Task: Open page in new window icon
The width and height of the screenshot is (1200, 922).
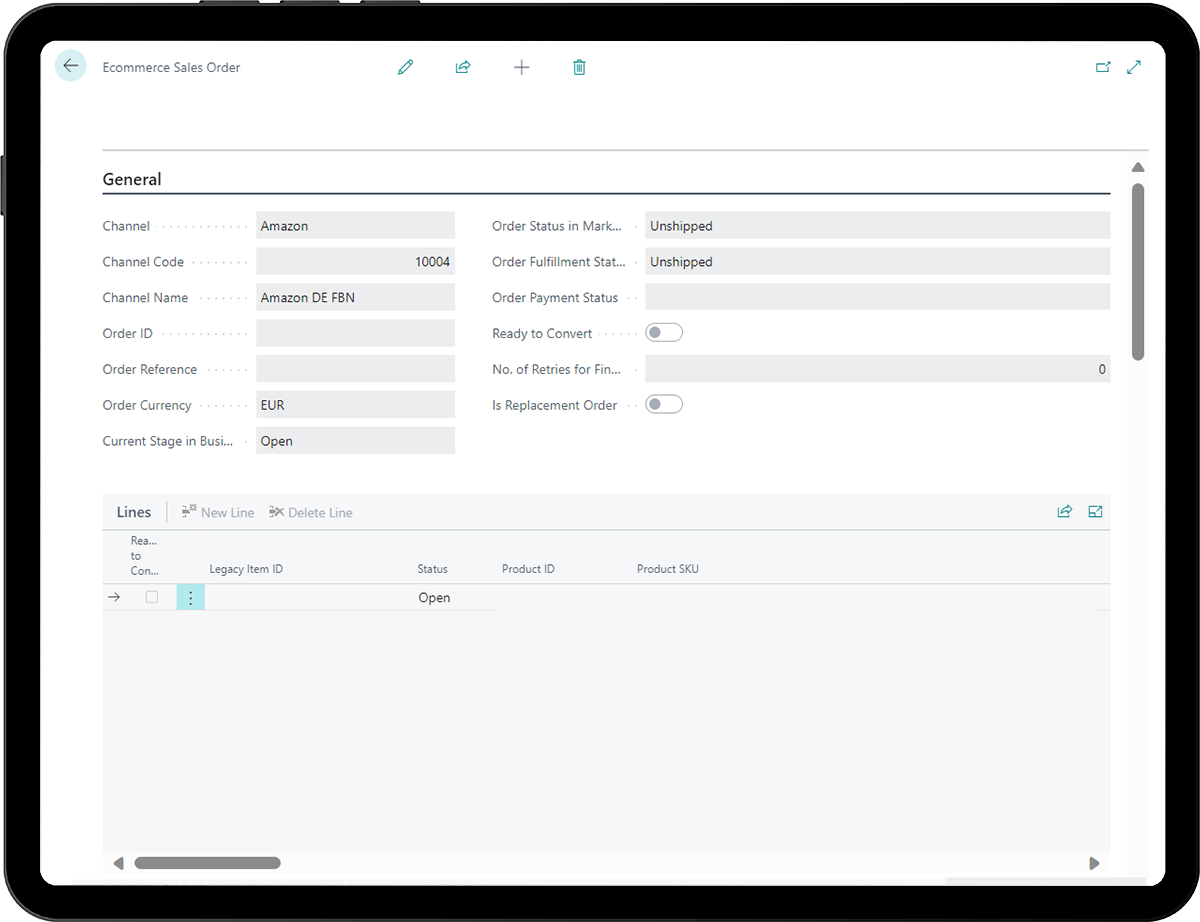Action: click(1103, 67)
